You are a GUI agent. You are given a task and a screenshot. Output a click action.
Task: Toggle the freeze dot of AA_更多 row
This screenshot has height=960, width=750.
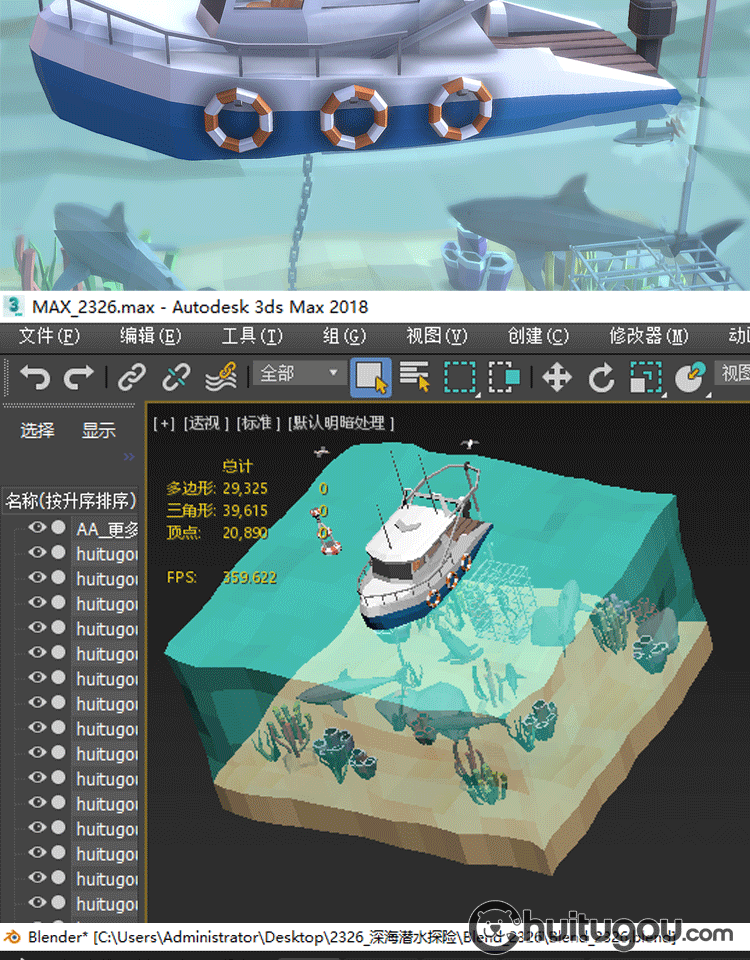(x=58, y=528)
